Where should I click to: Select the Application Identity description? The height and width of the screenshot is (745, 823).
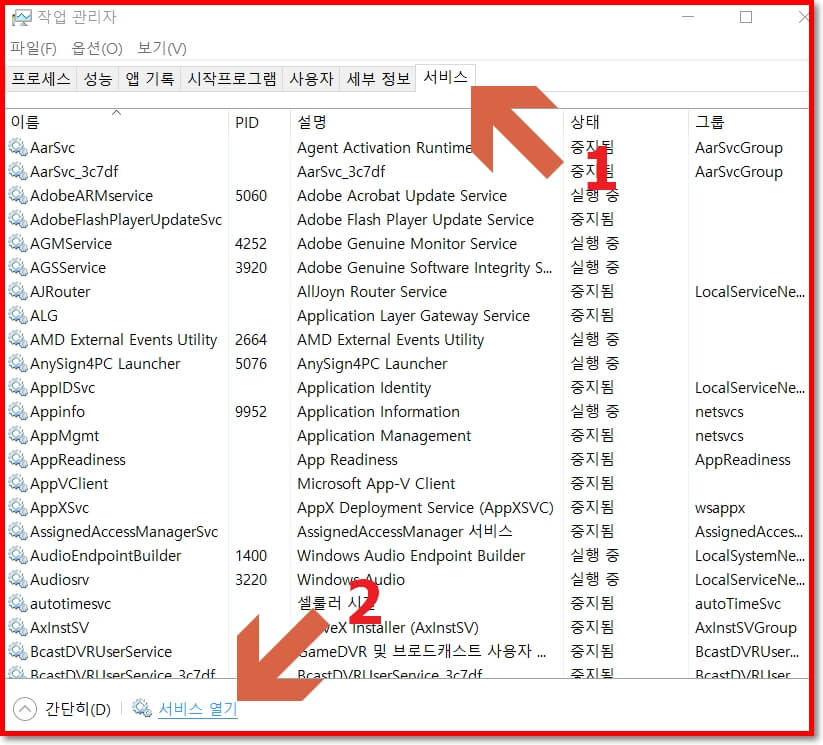(x=364, y=387)
